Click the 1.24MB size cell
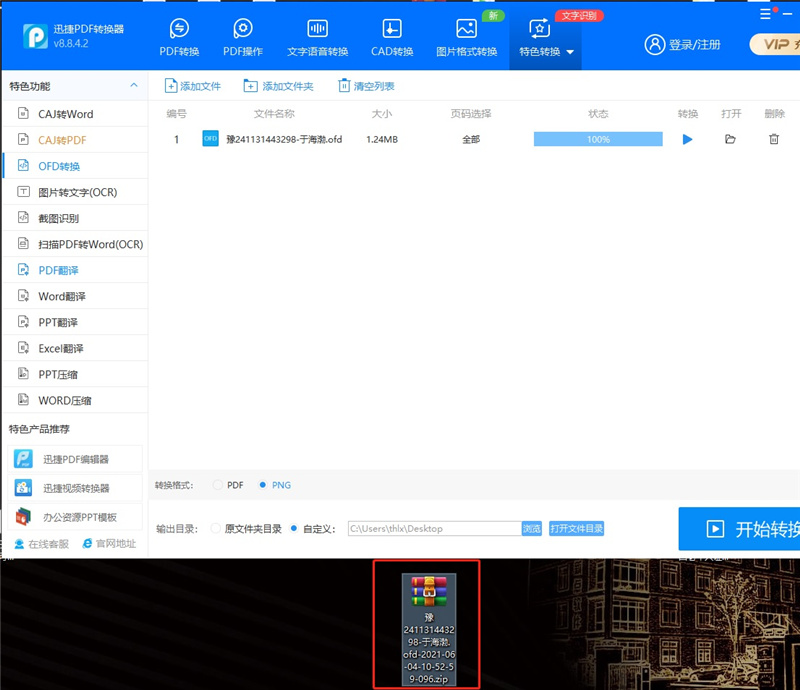The width and height of the screenshot is (800, 690). point(382,139)
